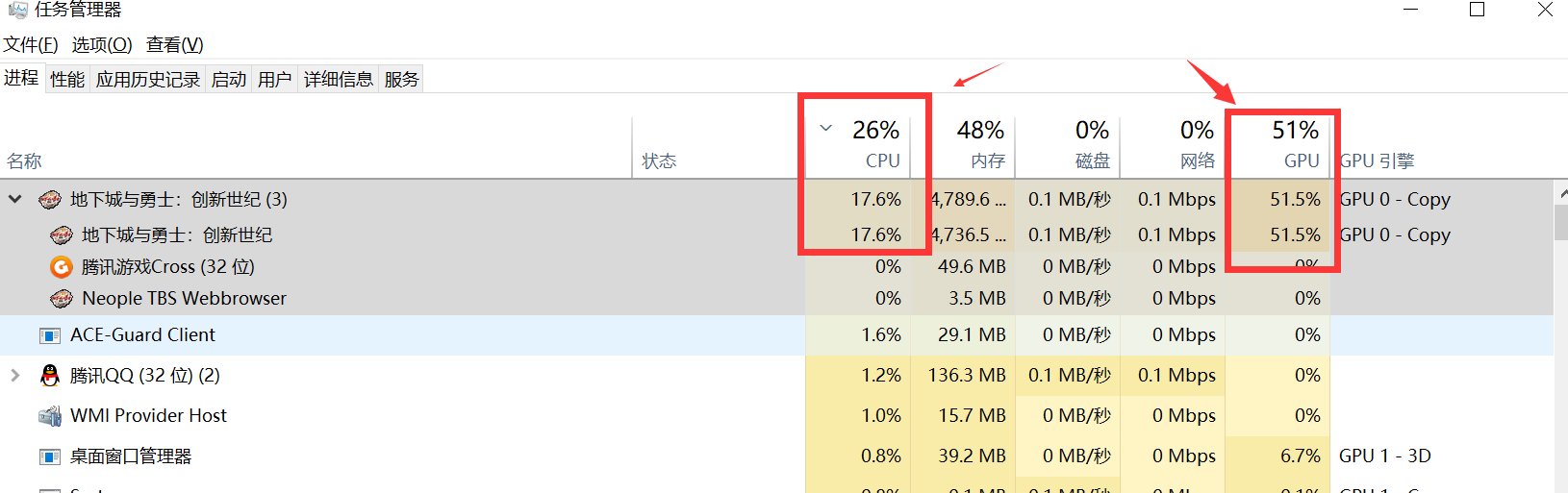Select the 腾讯游戏Cross orange icon
This screenshot has height=493, width=1568.
pos(62,266)
